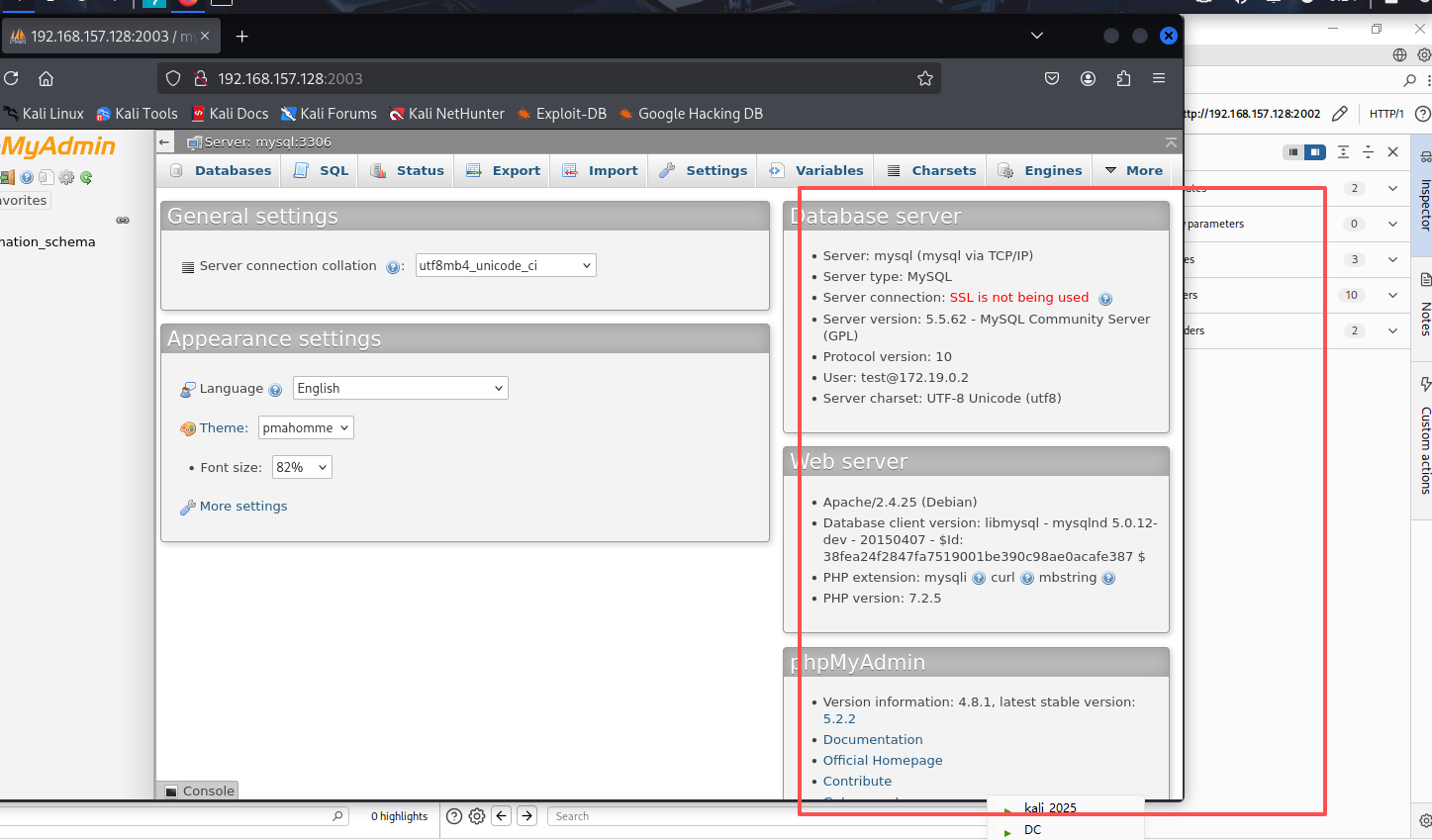Click the help icon next to Language

click(275, 390)
